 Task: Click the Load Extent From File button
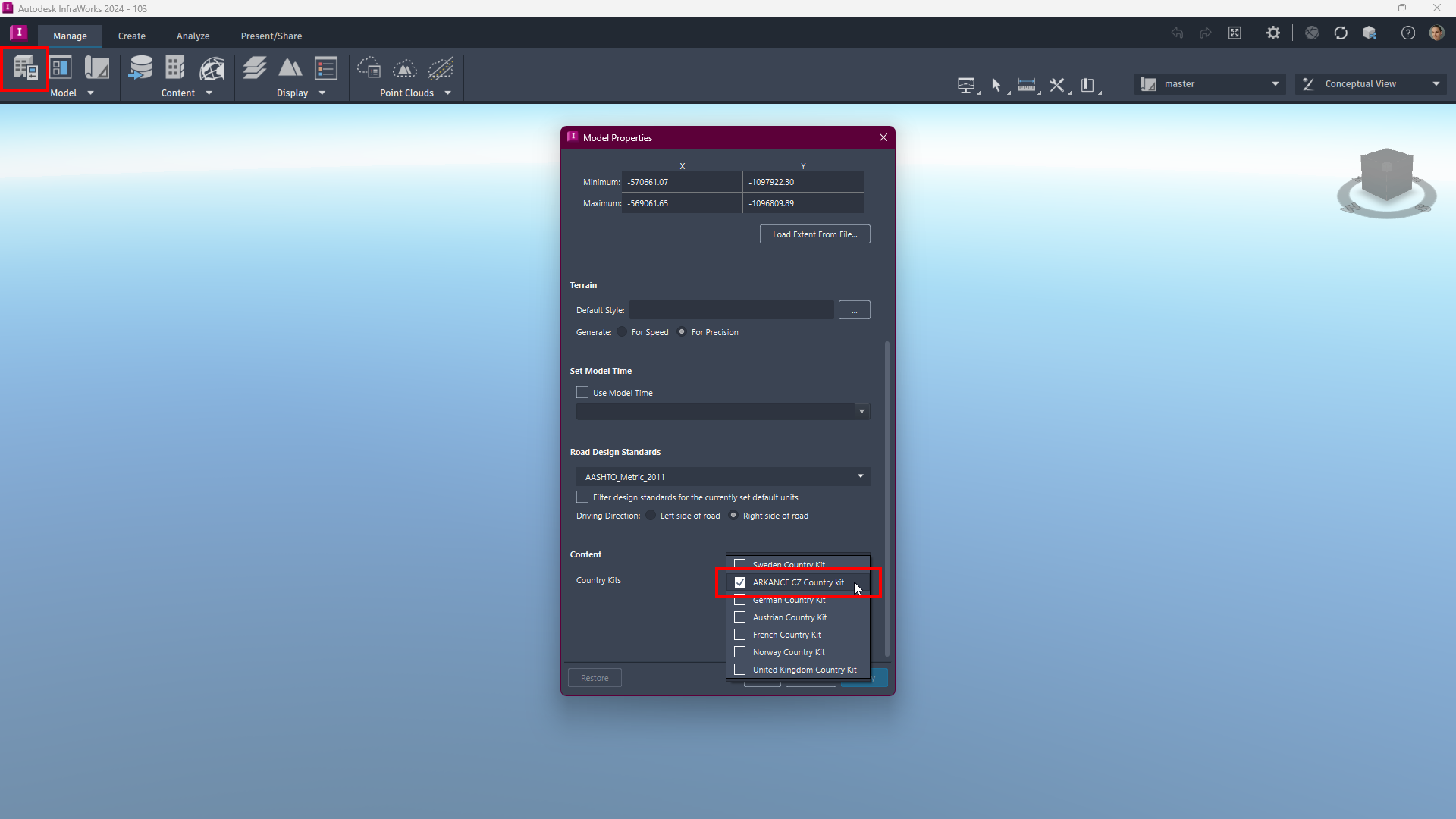814,234
